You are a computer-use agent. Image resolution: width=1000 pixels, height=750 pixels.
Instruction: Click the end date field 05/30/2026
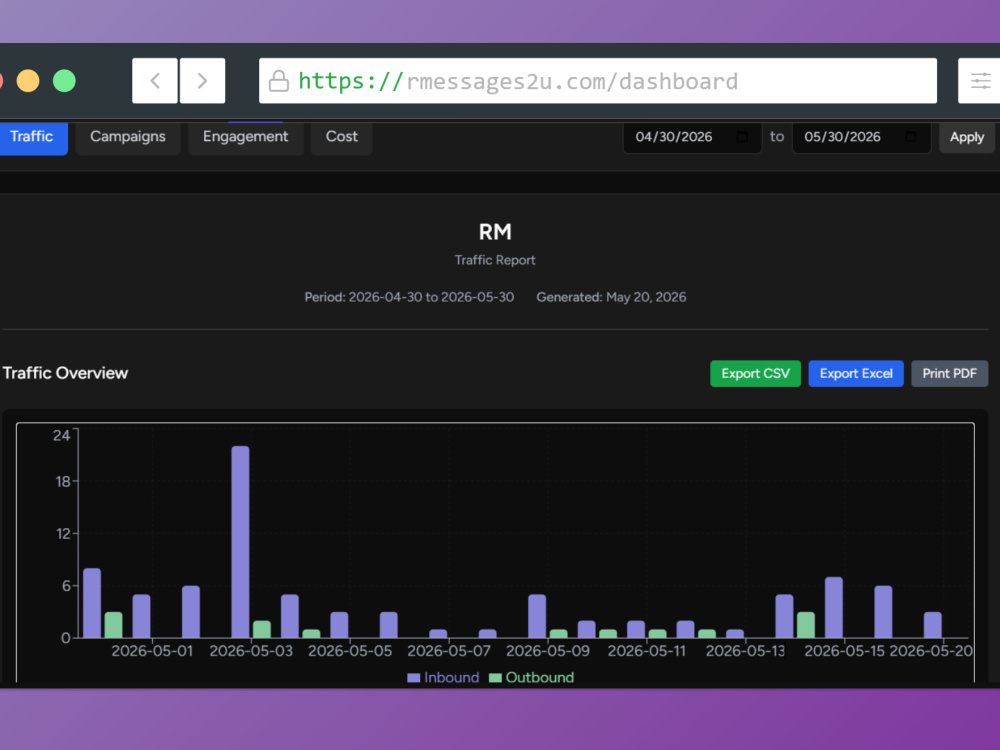(x=861, y=137)
